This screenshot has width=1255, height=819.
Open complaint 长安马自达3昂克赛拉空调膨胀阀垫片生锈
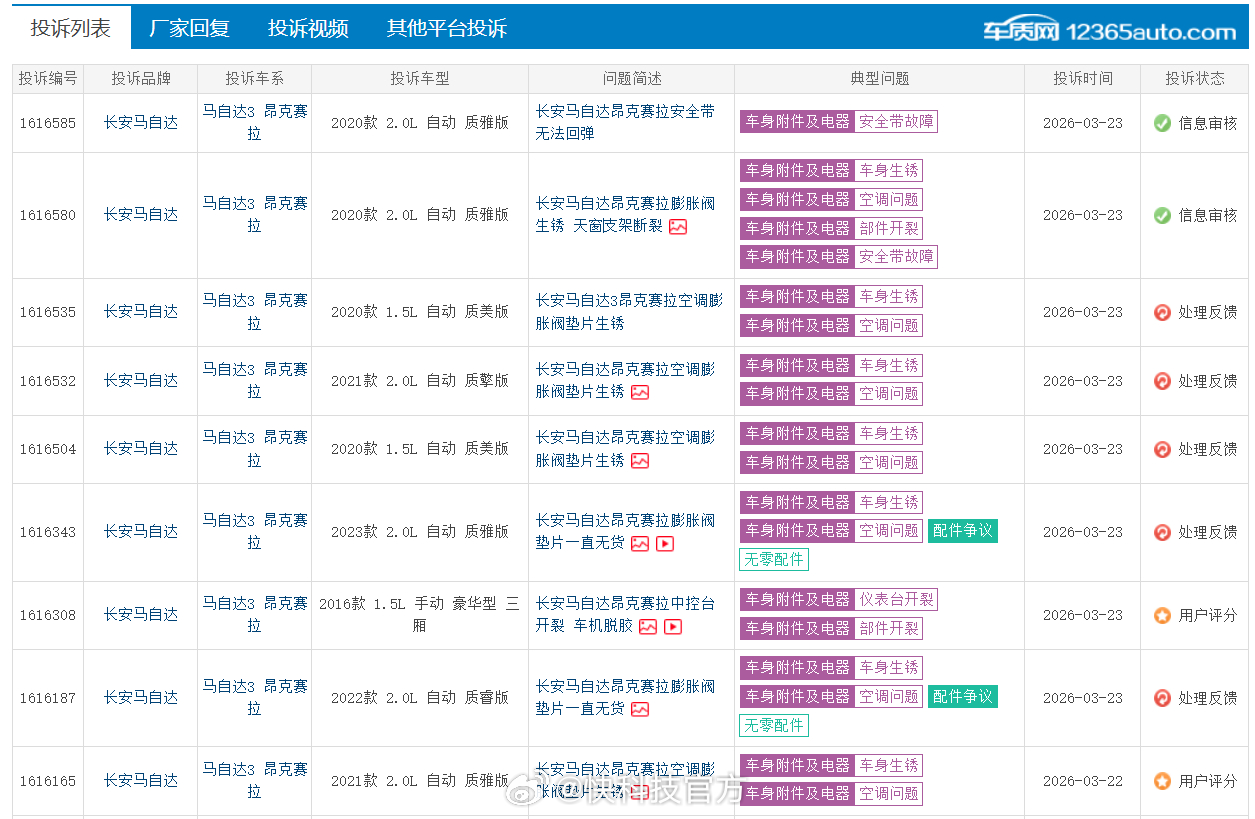click(x=629, y=312)
